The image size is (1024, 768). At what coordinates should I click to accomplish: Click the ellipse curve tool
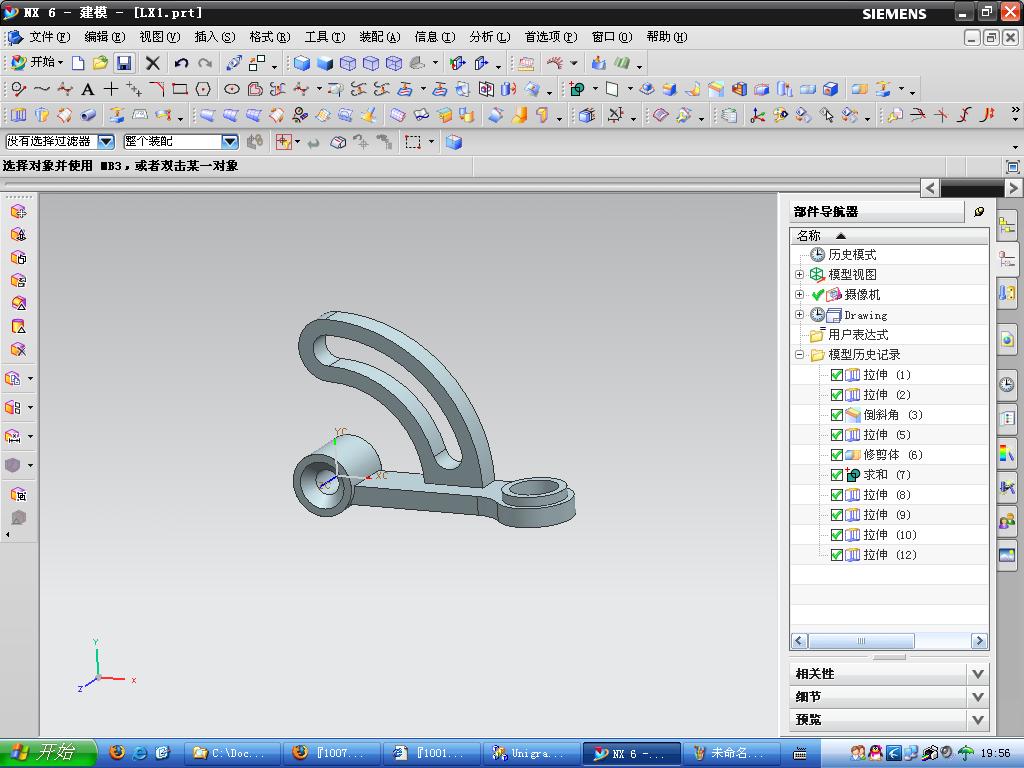231,89
